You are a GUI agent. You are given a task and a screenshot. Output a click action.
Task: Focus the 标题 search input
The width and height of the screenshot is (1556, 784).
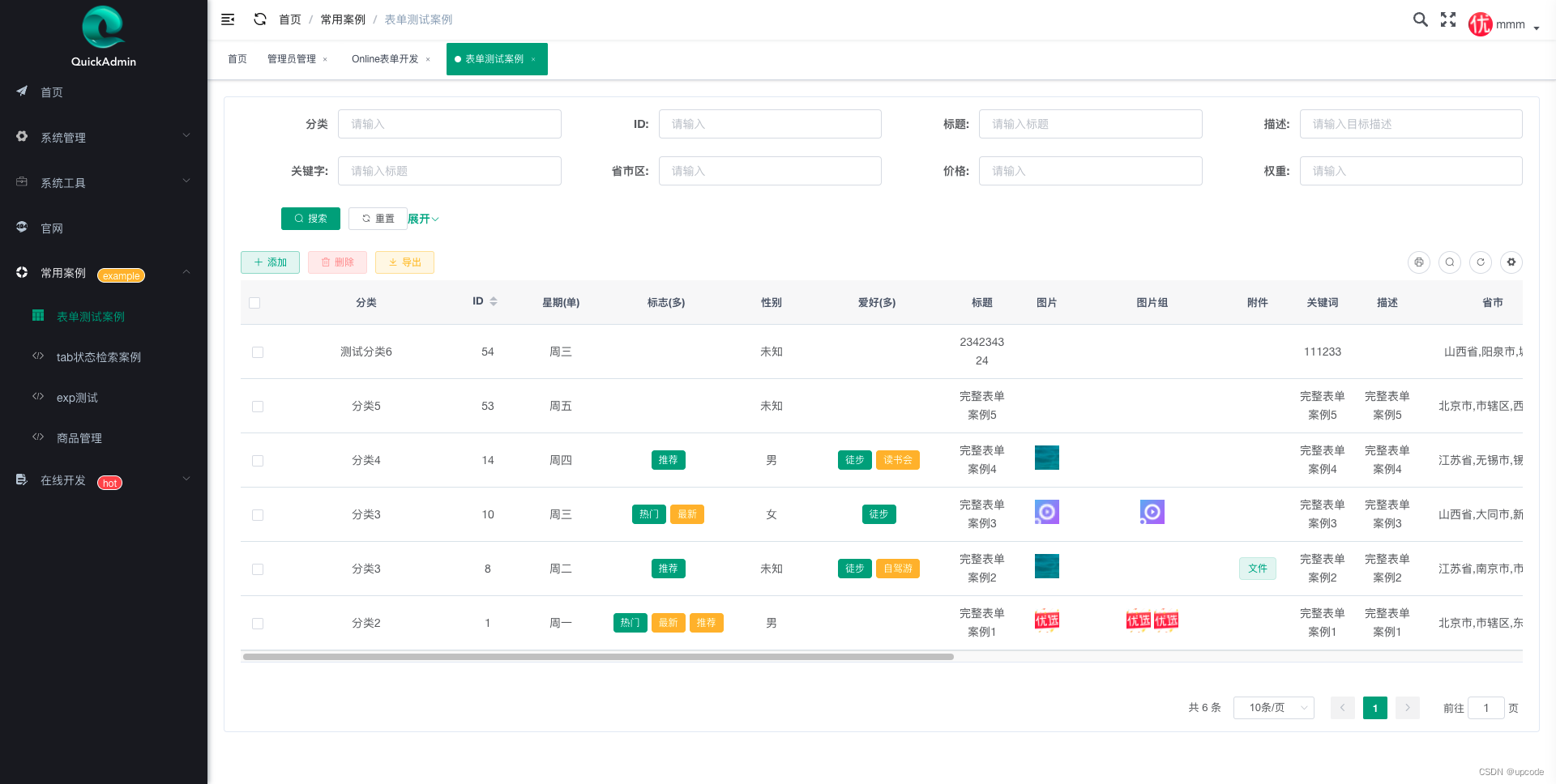pyautogui.click(x=1091, y=124)
